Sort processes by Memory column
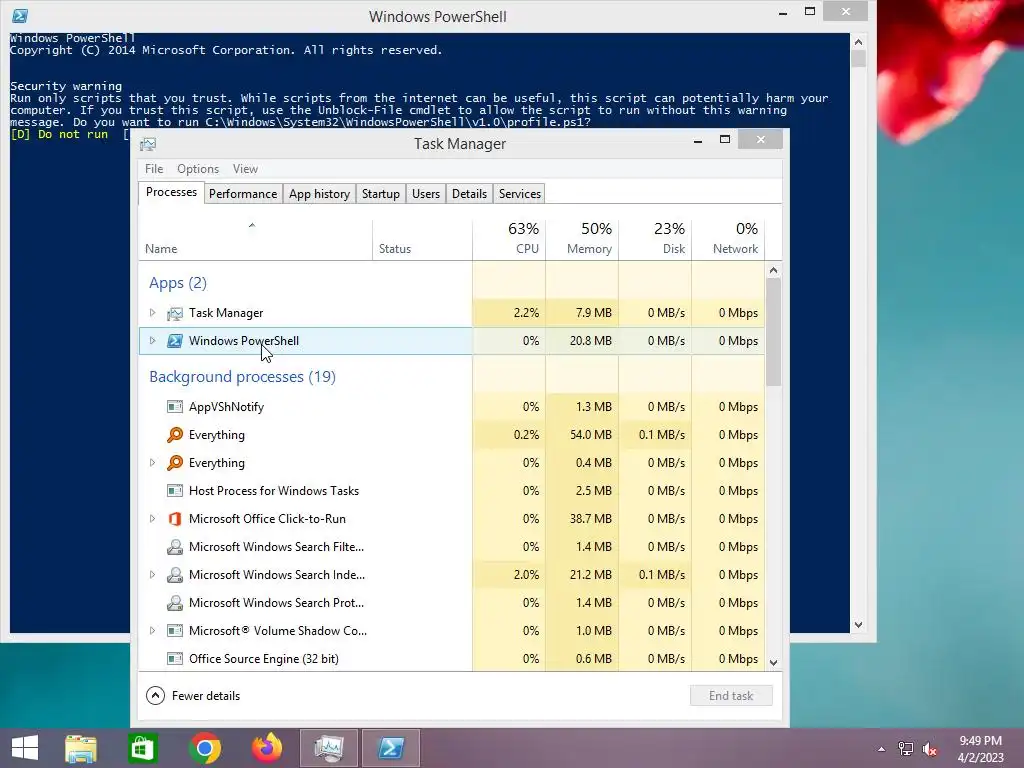Image resolution: width=1024 pixels, height=768 pixels. click(583, 239)
